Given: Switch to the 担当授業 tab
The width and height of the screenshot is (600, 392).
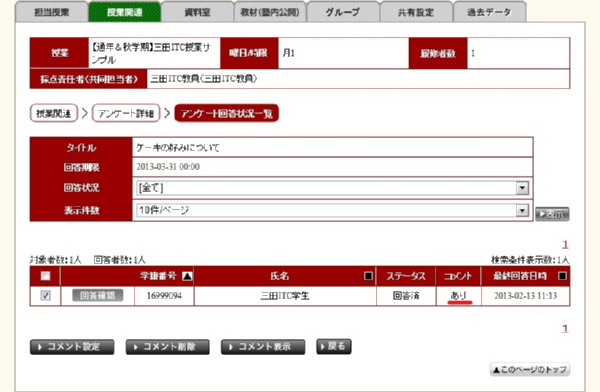Looking at the screenshot, I should 52,12.
